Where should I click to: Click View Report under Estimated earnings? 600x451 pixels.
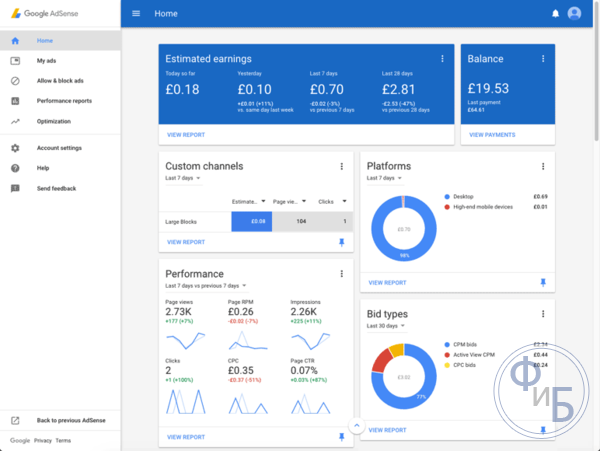(186, 135)
